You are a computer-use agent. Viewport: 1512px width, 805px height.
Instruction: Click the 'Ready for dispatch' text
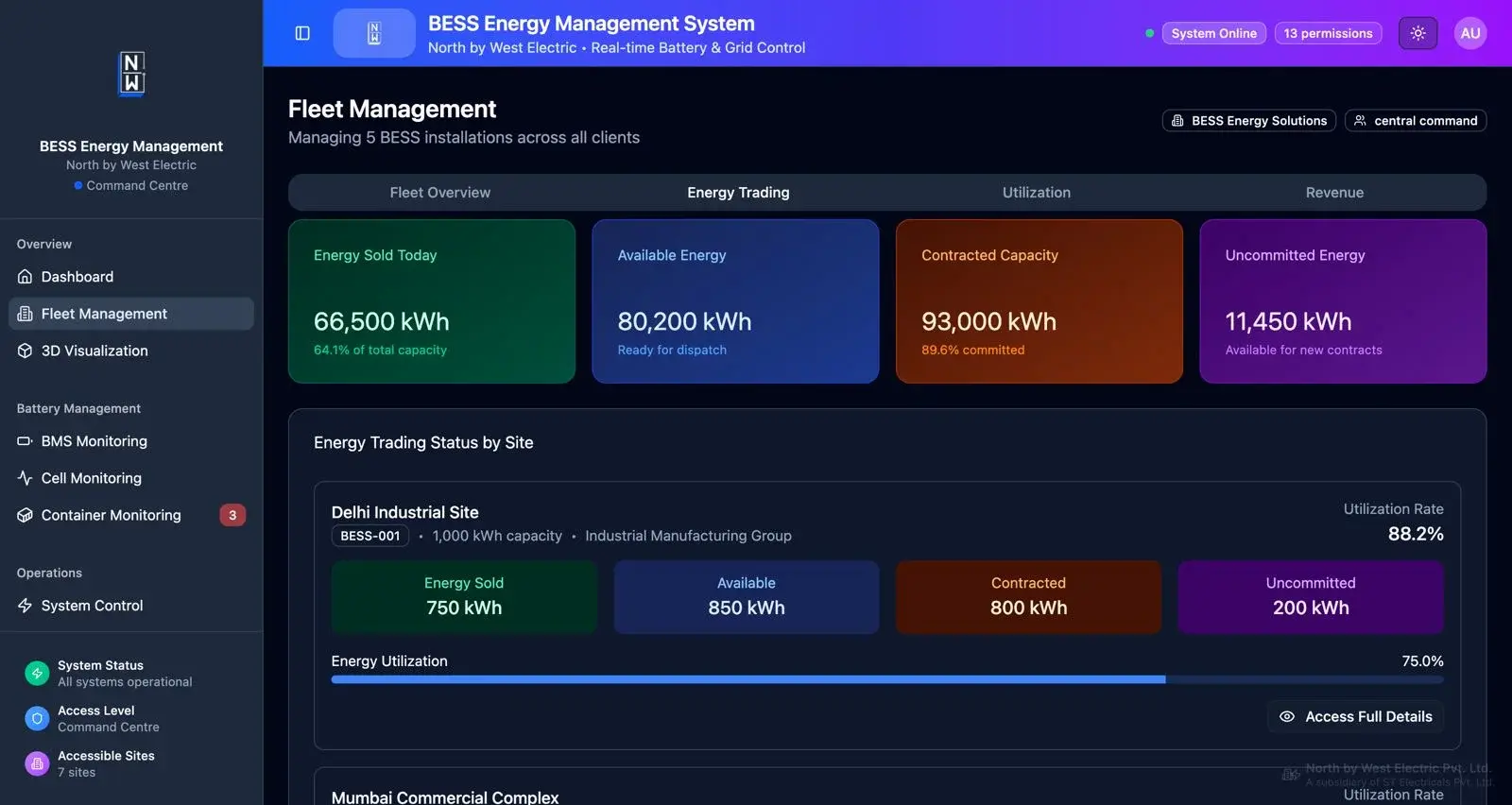(672, 350)
